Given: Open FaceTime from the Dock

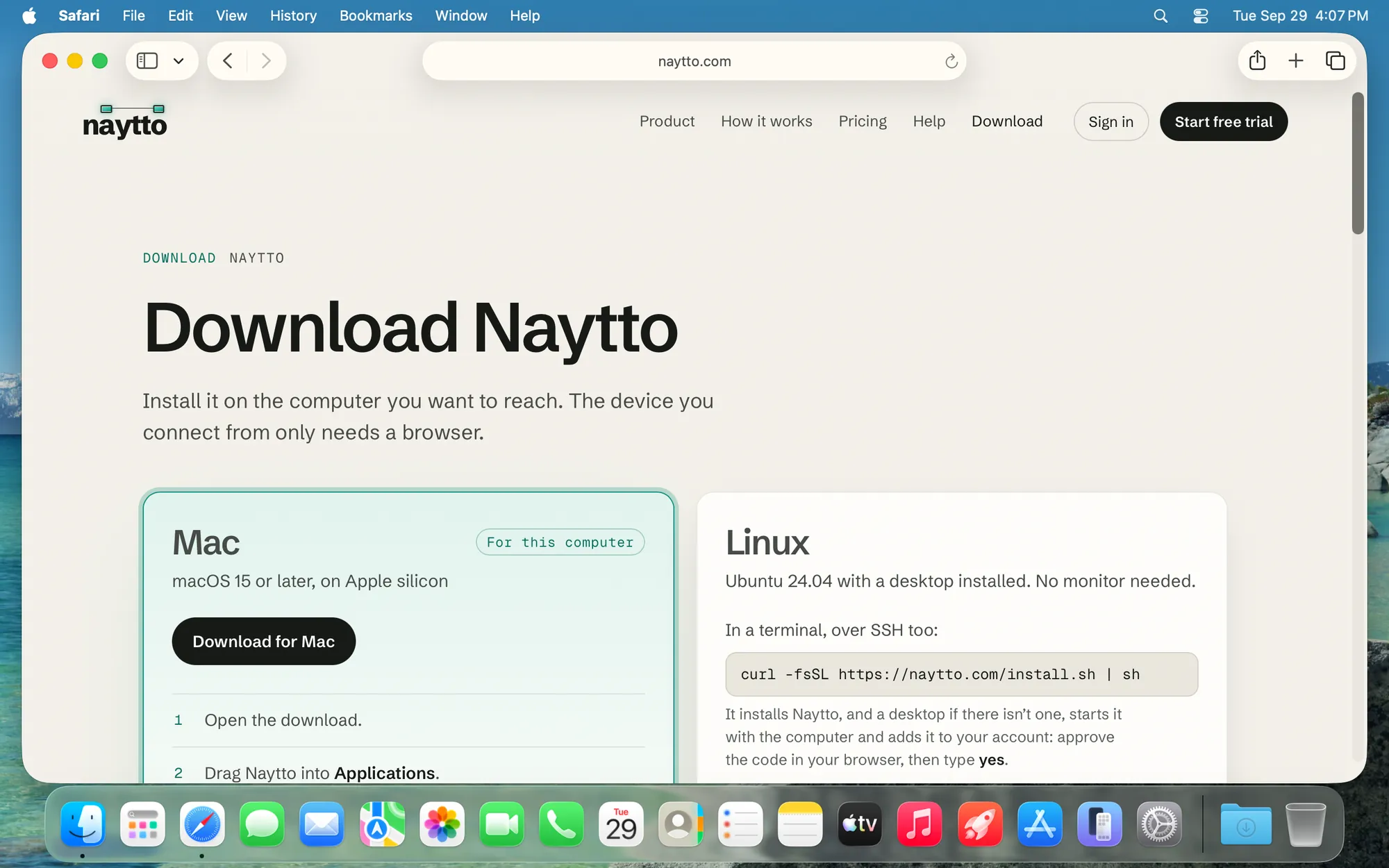Looking at the screenshot, I should point(501,824).
